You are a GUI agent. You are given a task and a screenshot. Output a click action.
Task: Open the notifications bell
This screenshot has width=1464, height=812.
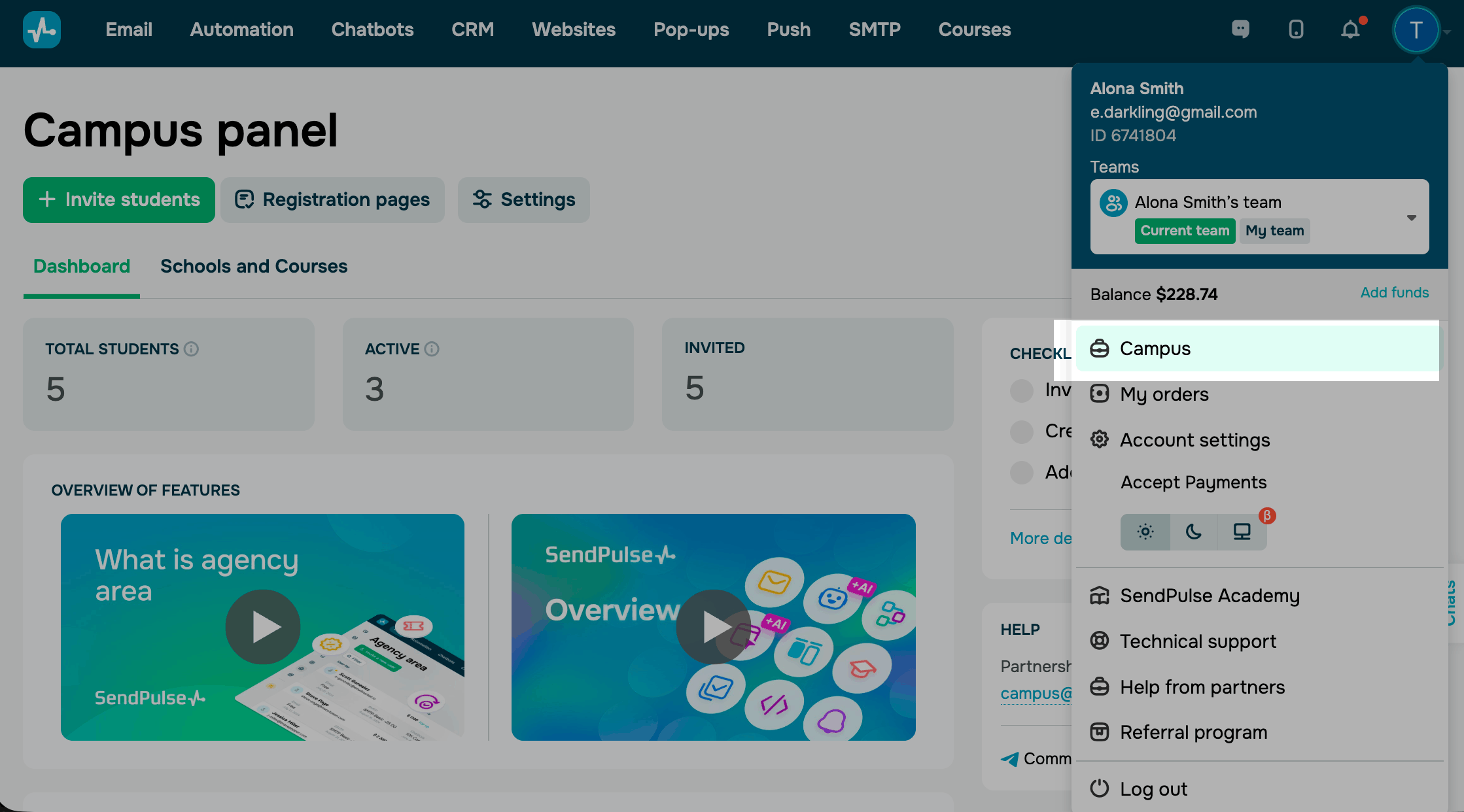(1350, 29)
